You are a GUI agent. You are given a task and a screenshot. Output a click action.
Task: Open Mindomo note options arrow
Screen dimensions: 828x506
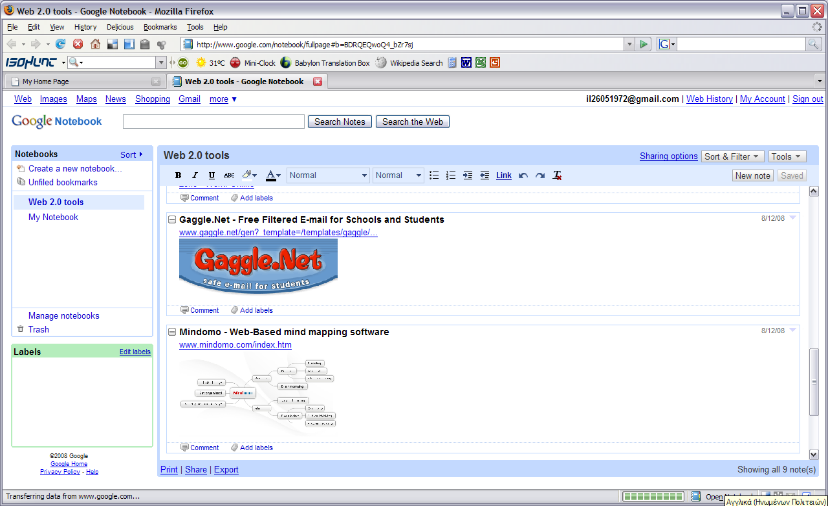point(792,330)
